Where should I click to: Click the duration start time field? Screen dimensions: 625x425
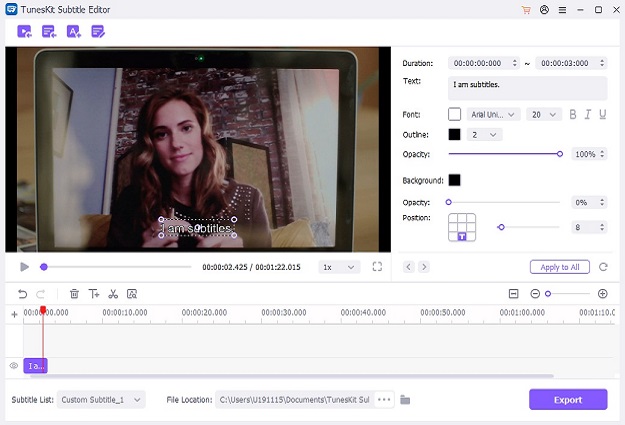483,63
